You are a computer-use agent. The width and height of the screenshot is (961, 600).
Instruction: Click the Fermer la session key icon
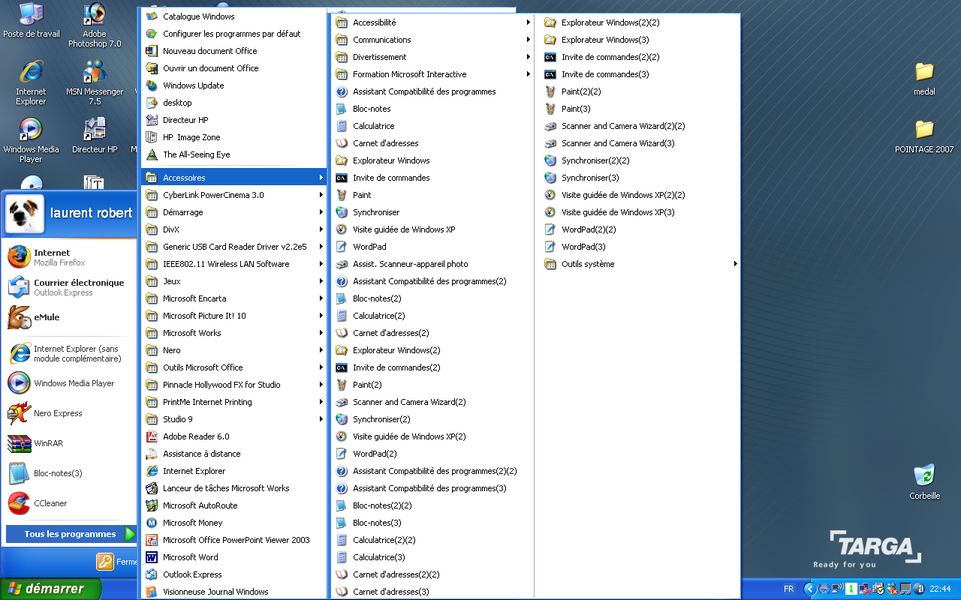105,561
